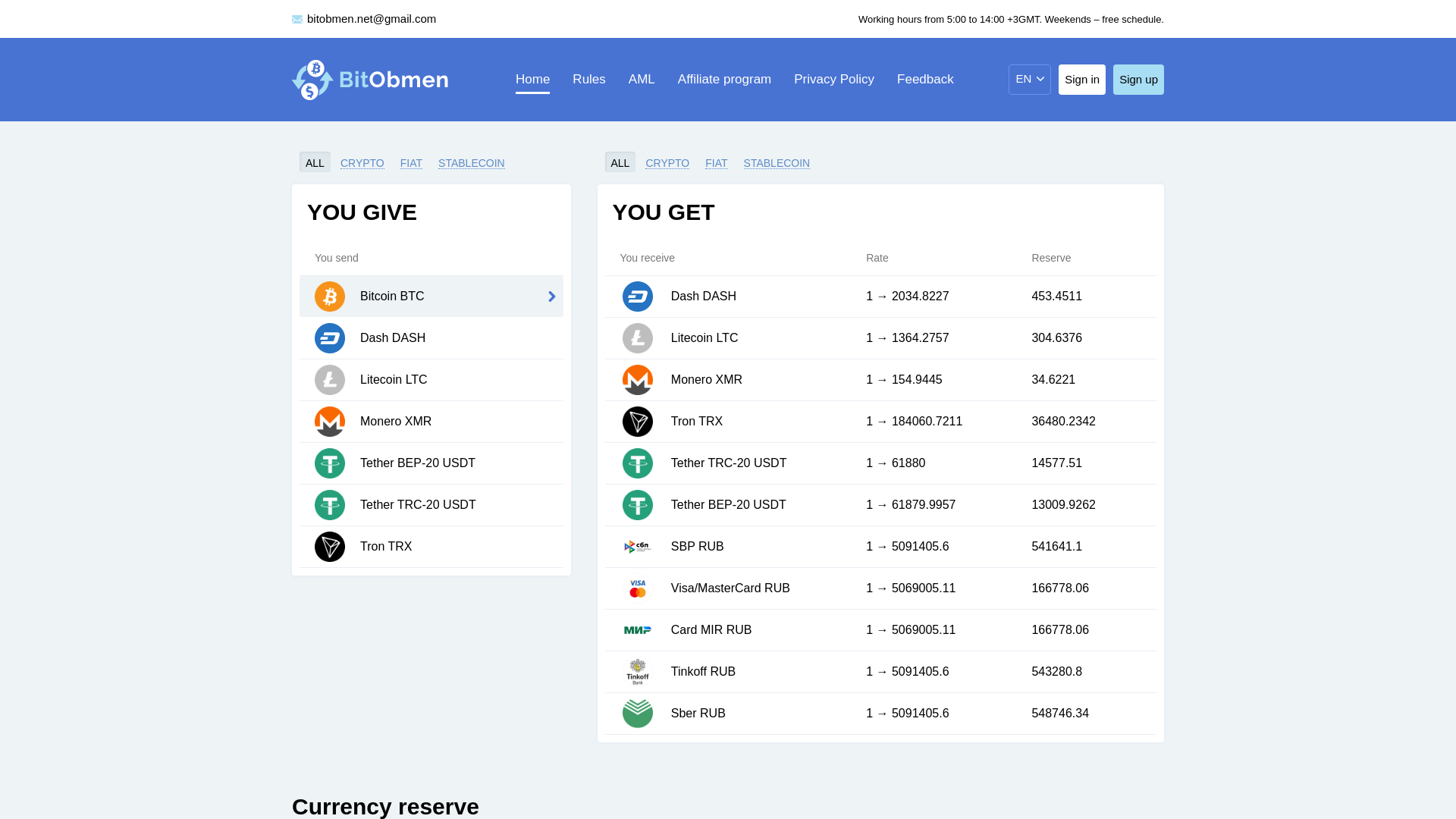Open Privacy Policy page
Screen dimensions: 1456x819
(834, 80)
